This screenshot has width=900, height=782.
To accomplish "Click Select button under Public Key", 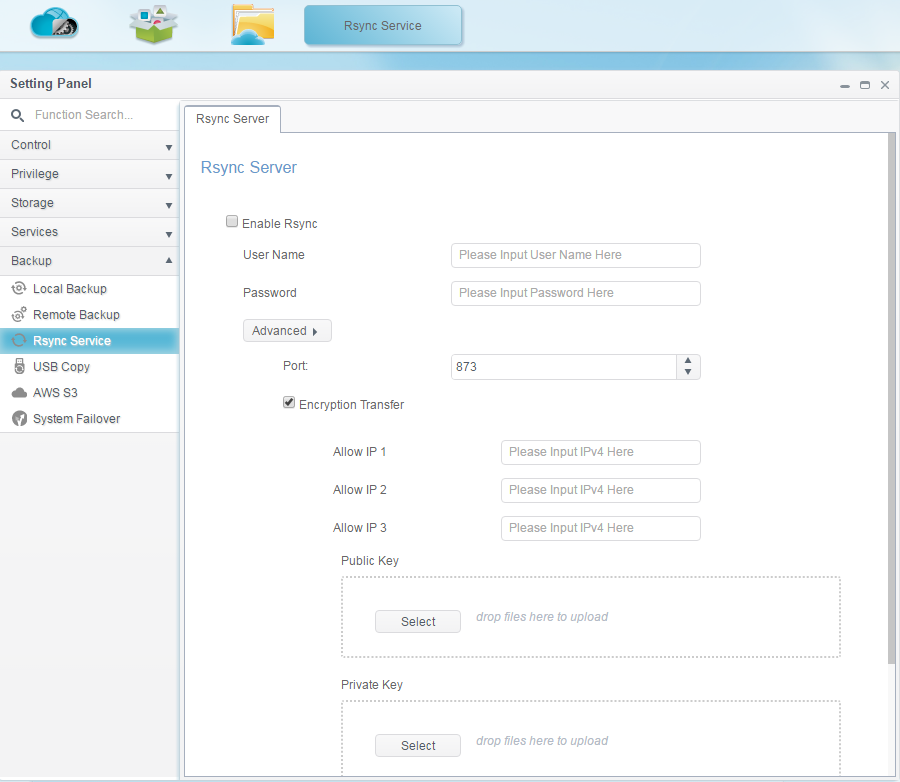I will [417, 622].
